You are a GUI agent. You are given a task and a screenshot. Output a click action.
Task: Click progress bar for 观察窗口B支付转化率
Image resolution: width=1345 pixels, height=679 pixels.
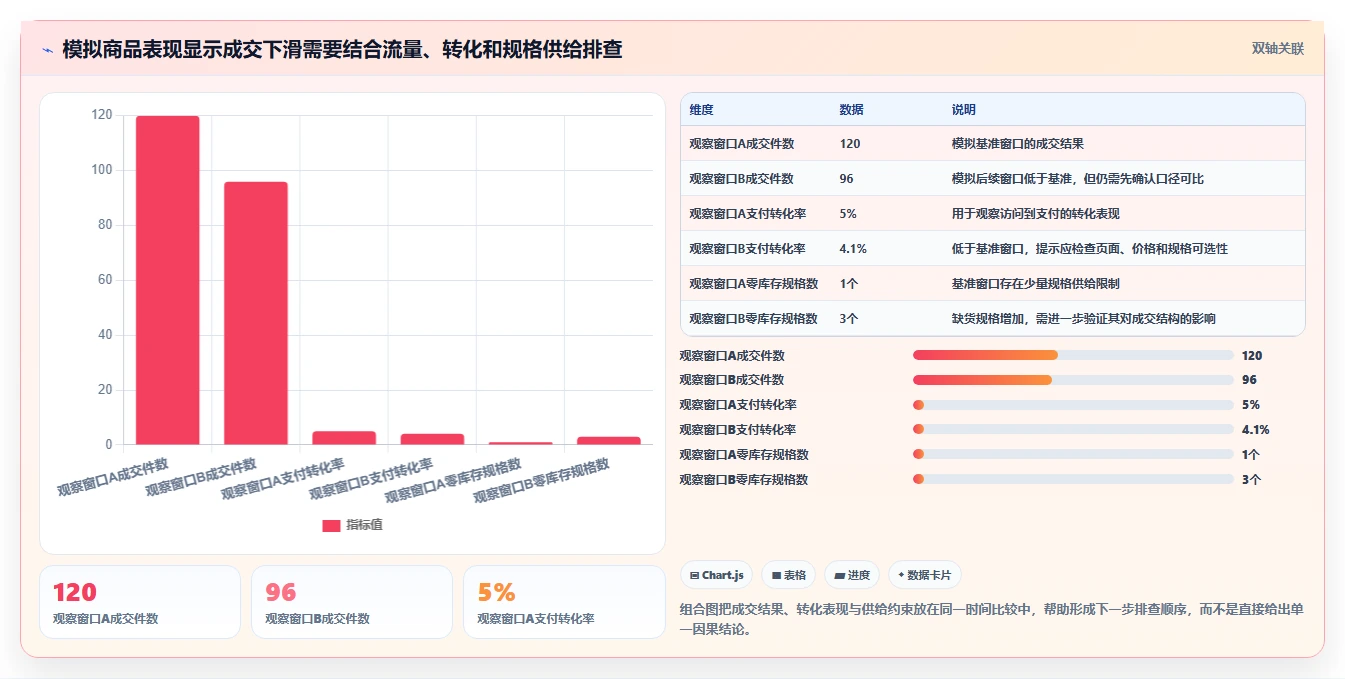click(x=1073, y=430)
